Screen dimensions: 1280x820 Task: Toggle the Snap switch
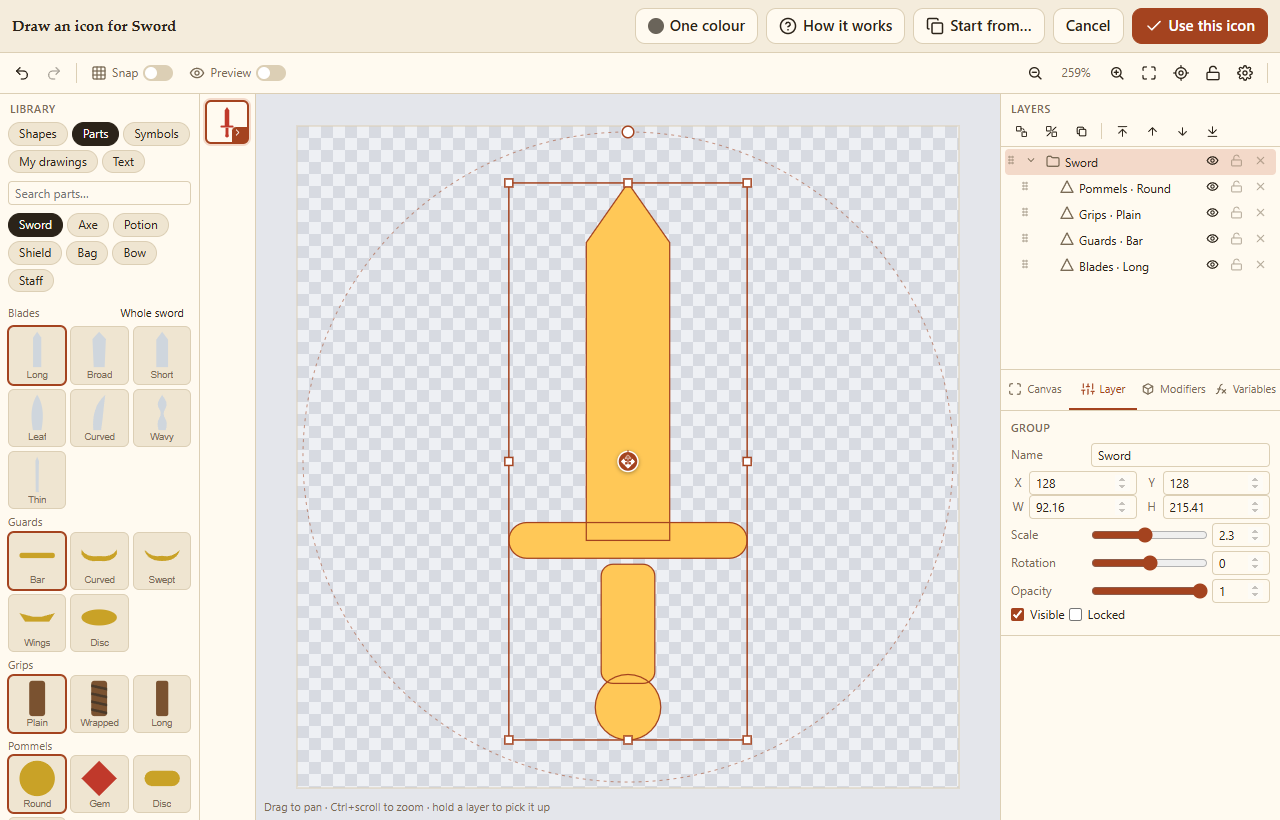click(158, 73)
